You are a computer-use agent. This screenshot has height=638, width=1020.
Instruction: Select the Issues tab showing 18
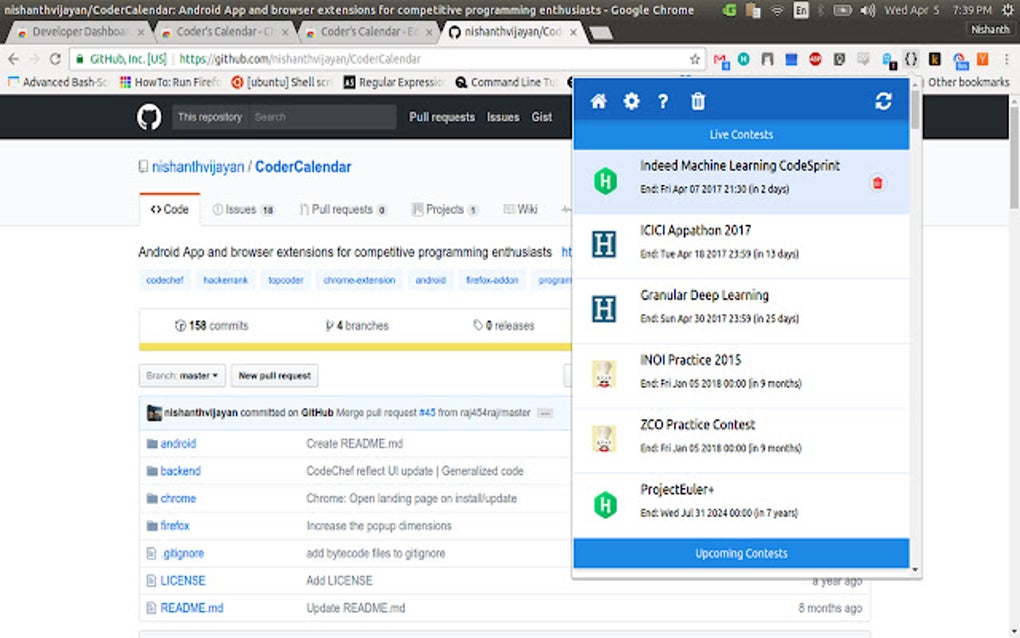tap(240, 209)
